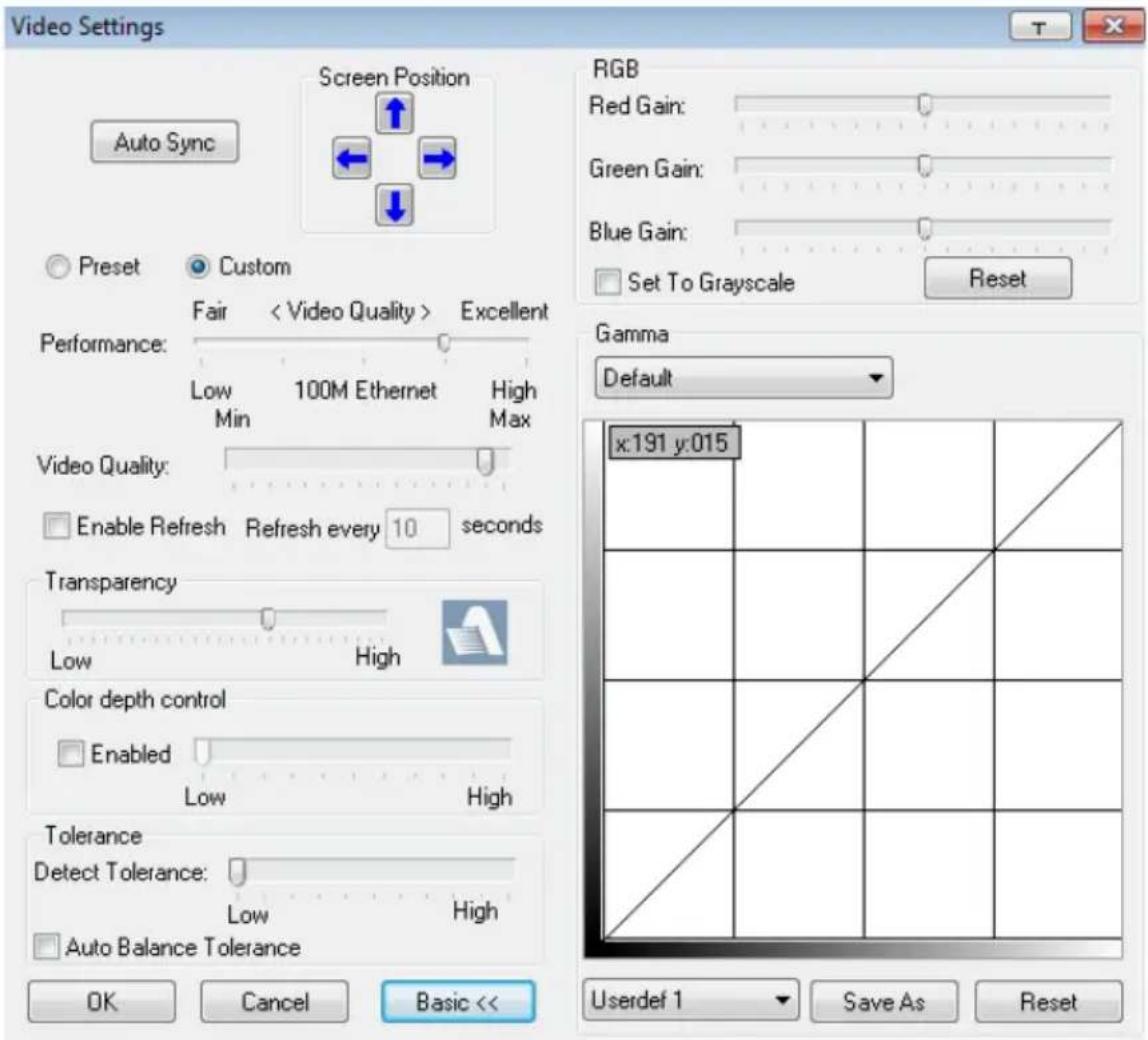Enable the Enable Refresh checkbox

pyautogui.click(x=56, y=526)
